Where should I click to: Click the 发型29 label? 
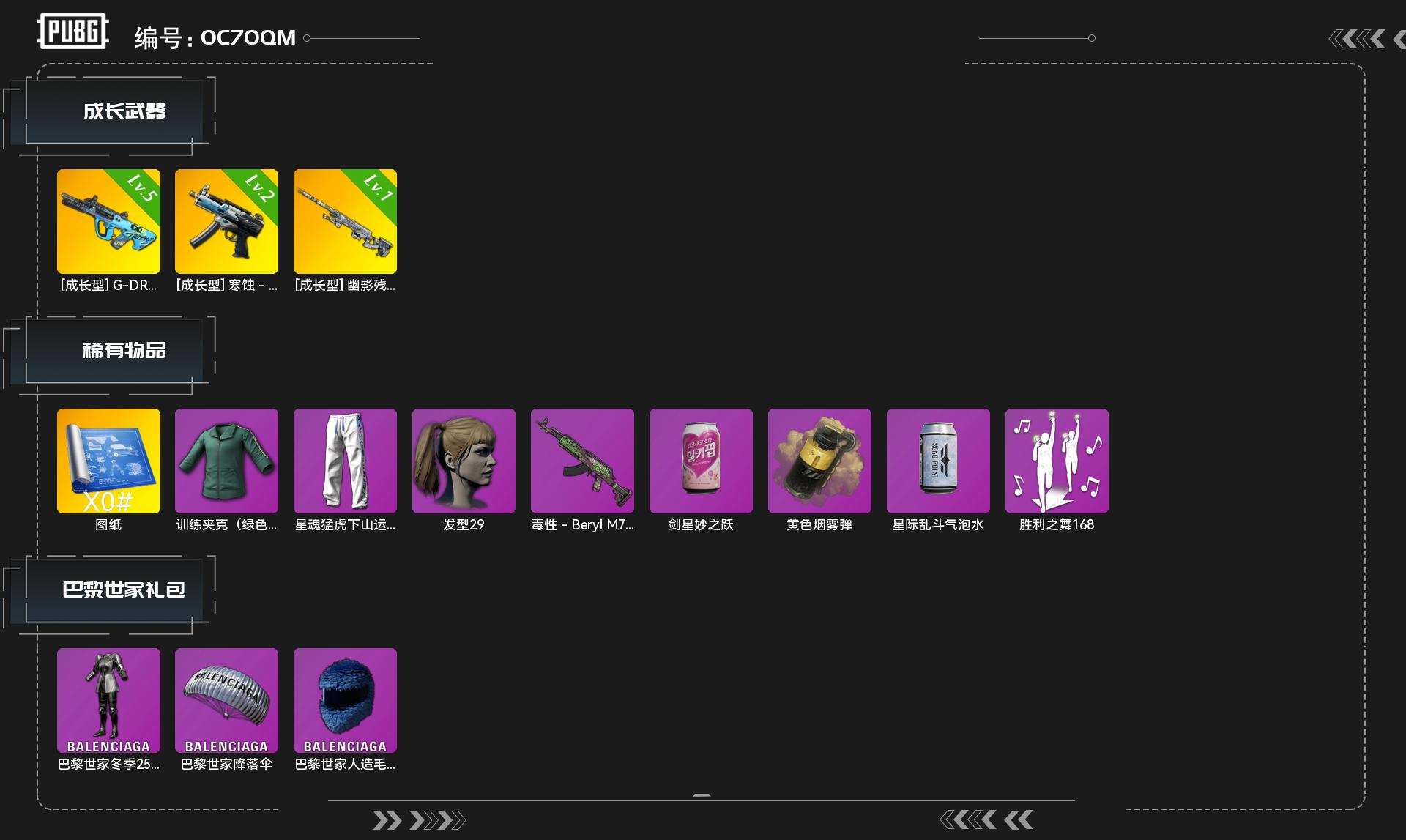464,525
